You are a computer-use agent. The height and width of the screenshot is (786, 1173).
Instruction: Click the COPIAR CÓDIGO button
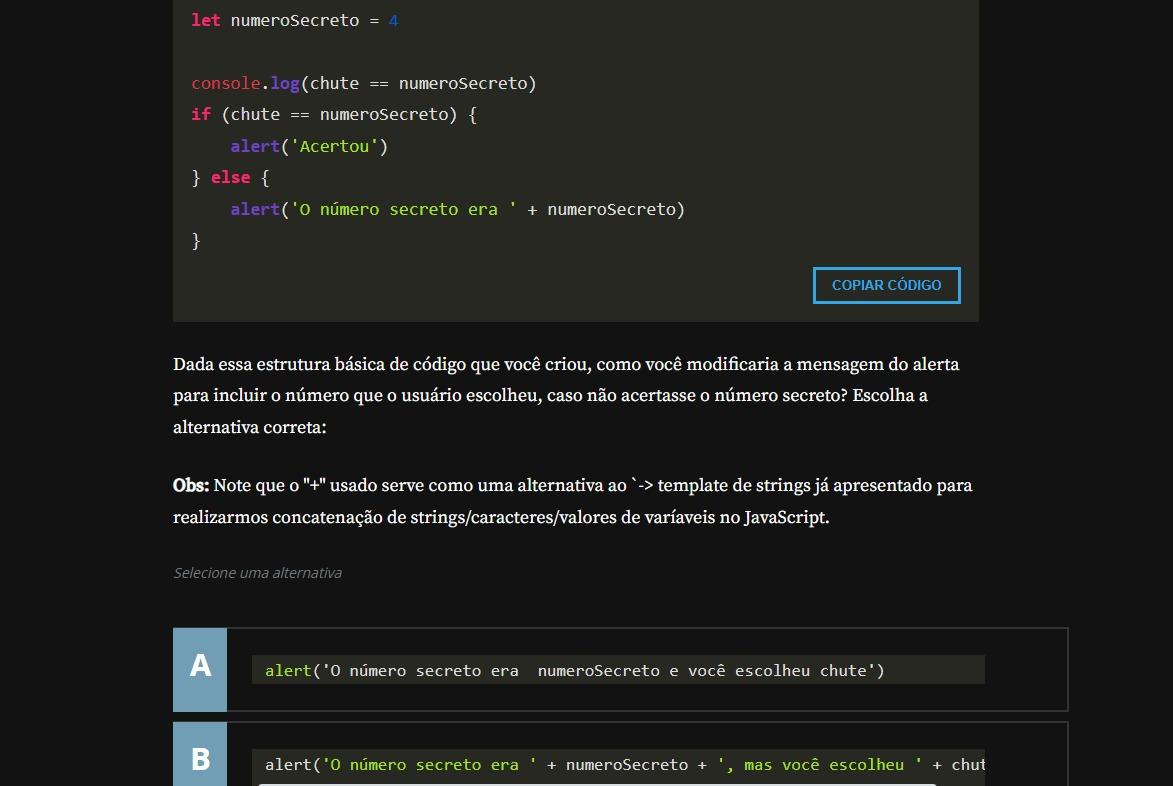pos(886,285)
